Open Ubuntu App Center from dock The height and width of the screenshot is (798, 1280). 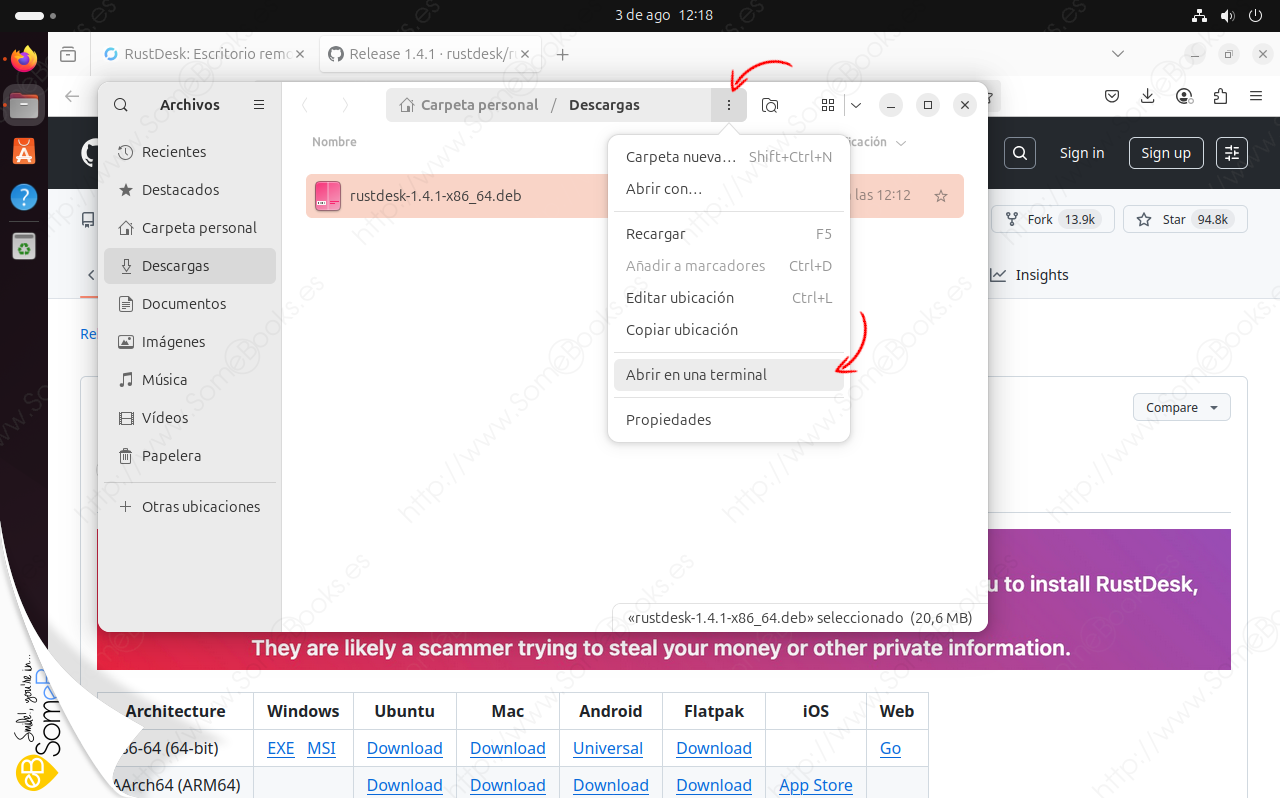[x=24, y=151]
